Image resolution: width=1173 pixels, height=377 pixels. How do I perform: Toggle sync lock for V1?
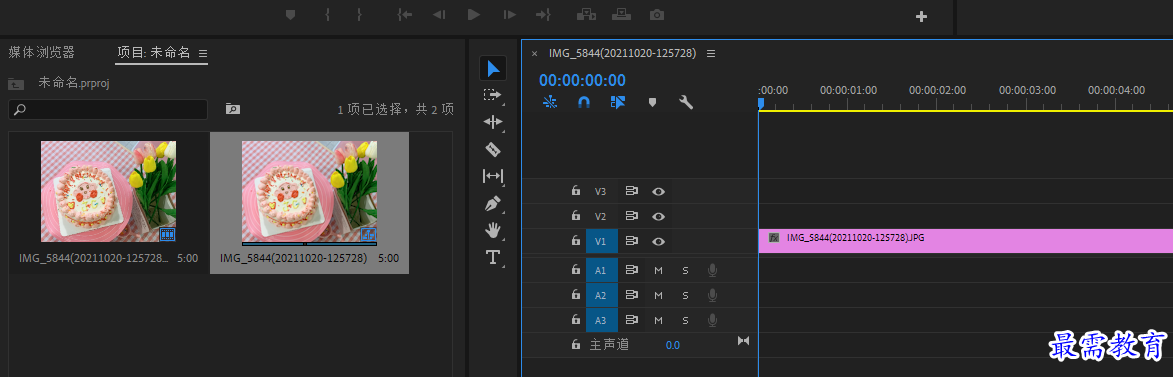(x=631, y=241)
